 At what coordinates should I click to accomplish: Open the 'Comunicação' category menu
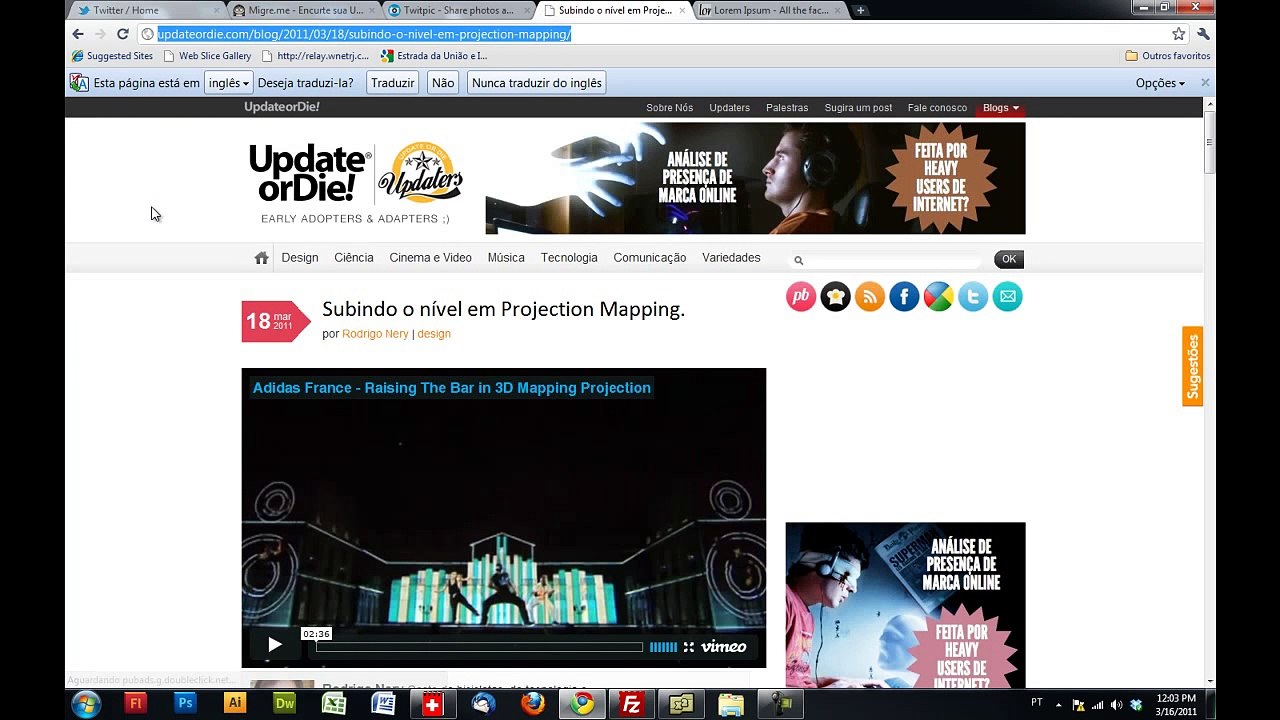coord(650,258)
